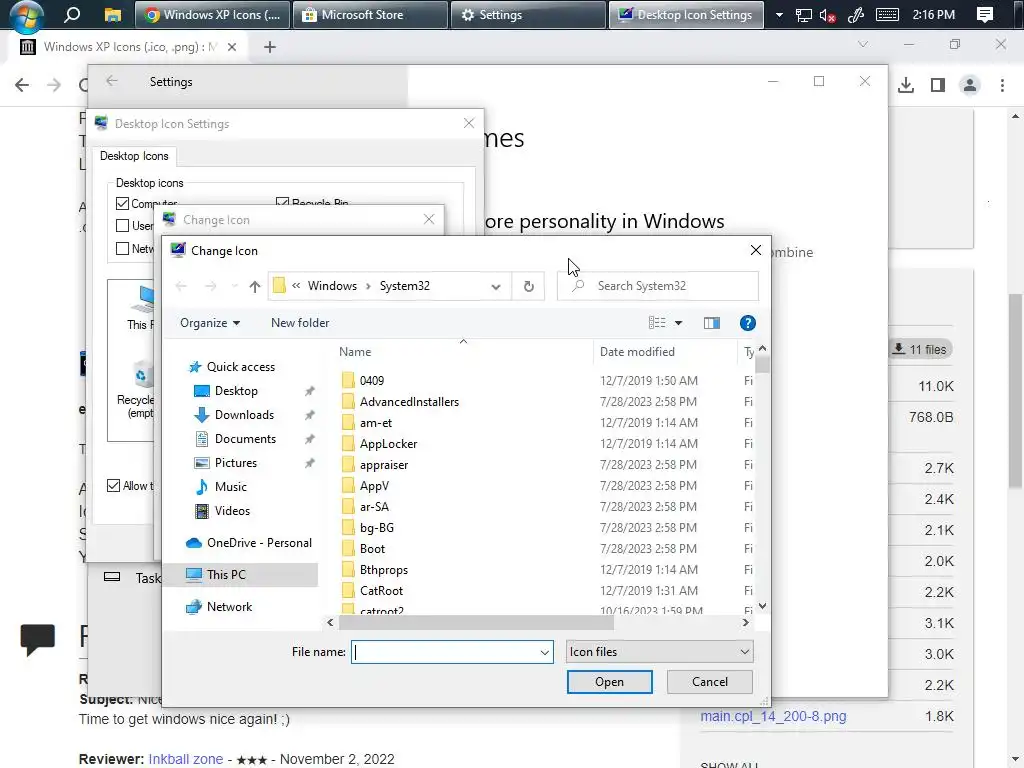Toggle Allow themes to change icons checkbox
The width and height of the screenshot is (1024, 768).
[113, 486]
